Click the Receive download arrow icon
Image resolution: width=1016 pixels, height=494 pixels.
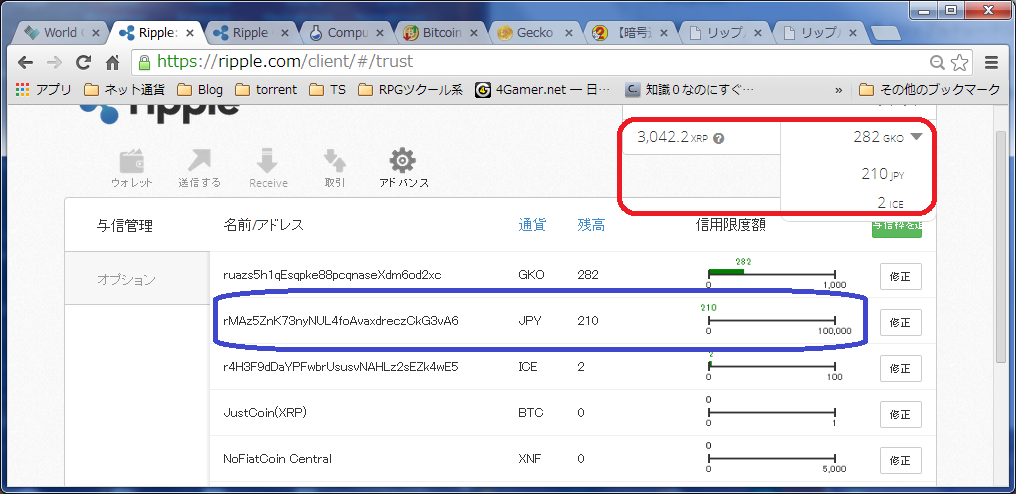(268, 161)
